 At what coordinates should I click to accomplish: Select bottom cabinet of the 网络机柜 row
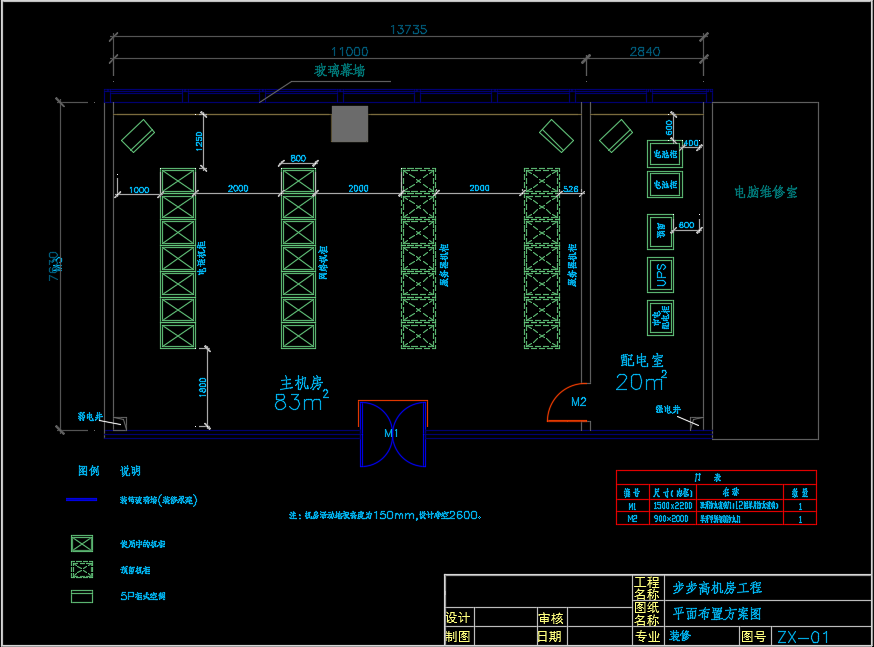[x=298, y=336]
